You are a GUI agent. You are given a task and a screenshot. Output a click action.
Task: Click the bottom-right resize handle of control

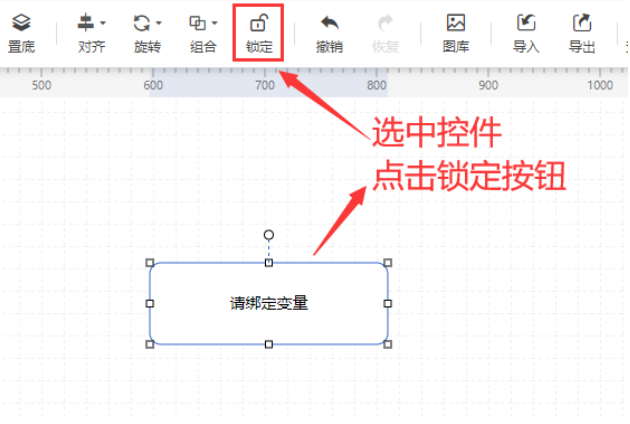click(388, 344)
